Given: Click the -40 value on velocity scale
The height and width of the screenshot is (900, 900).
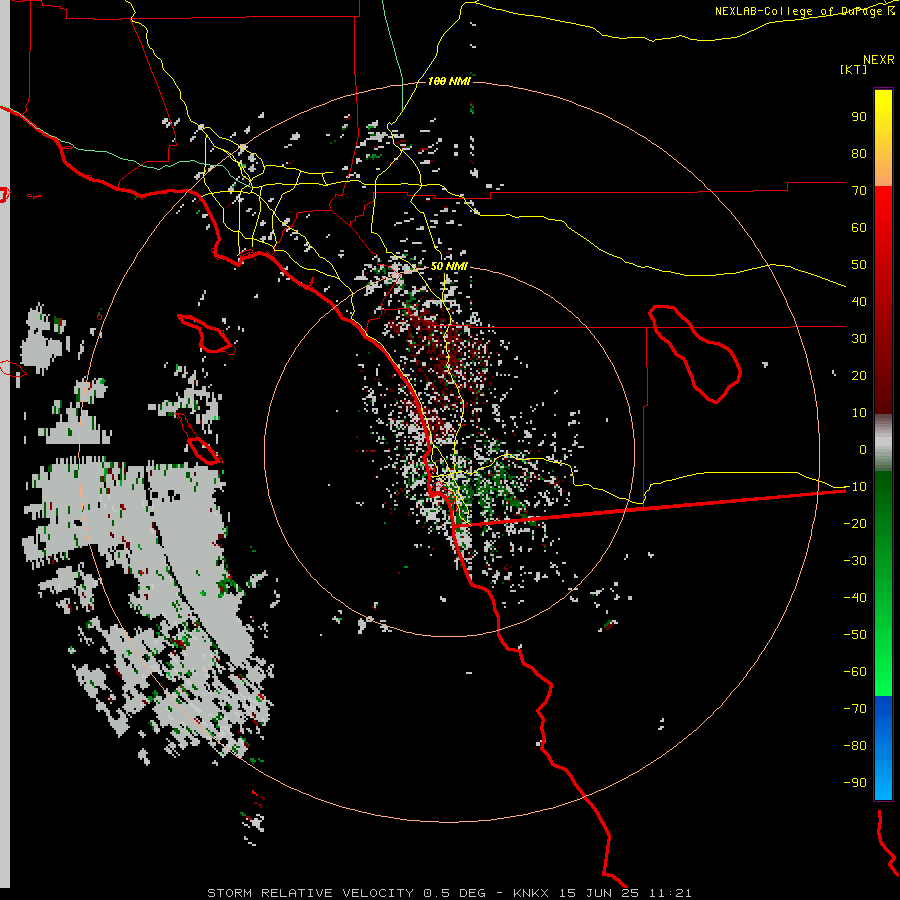Looking at the screenshot, I should [x=855, y=598].
